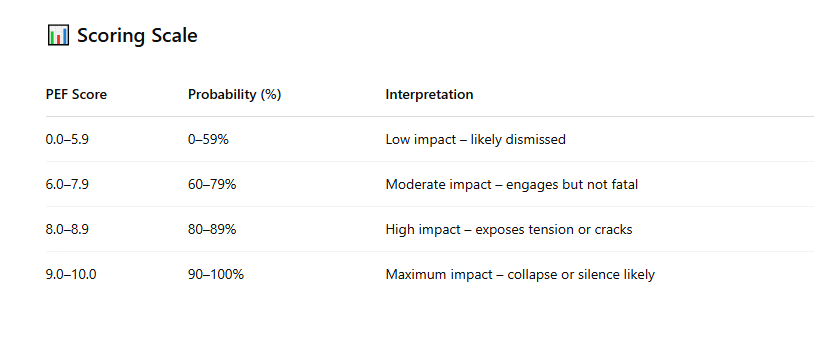Image resolution: width=838 pixels, height=364 pixels.
Task: Click the 80–89% probability cell
Action: tap(212, 229)
